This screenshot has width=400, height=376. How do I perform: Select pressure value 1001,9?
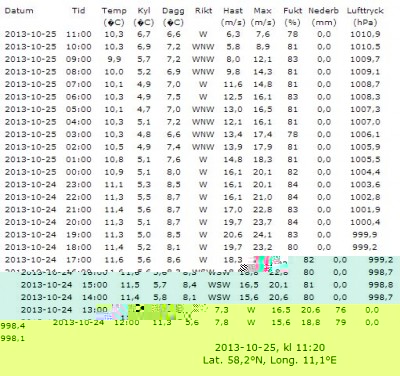coord(365,210)
